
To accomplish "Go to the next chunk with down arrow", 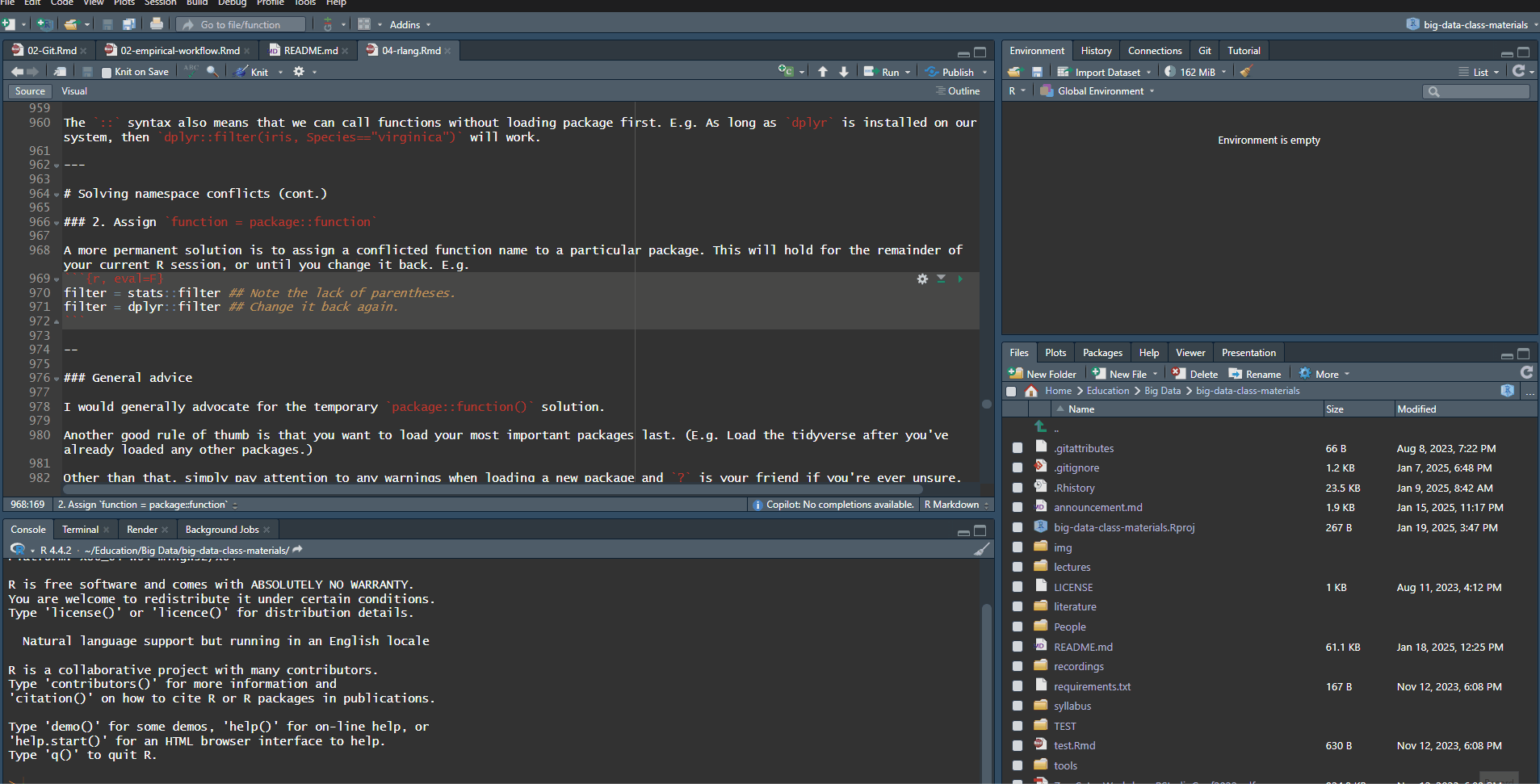I will point(844,72).
